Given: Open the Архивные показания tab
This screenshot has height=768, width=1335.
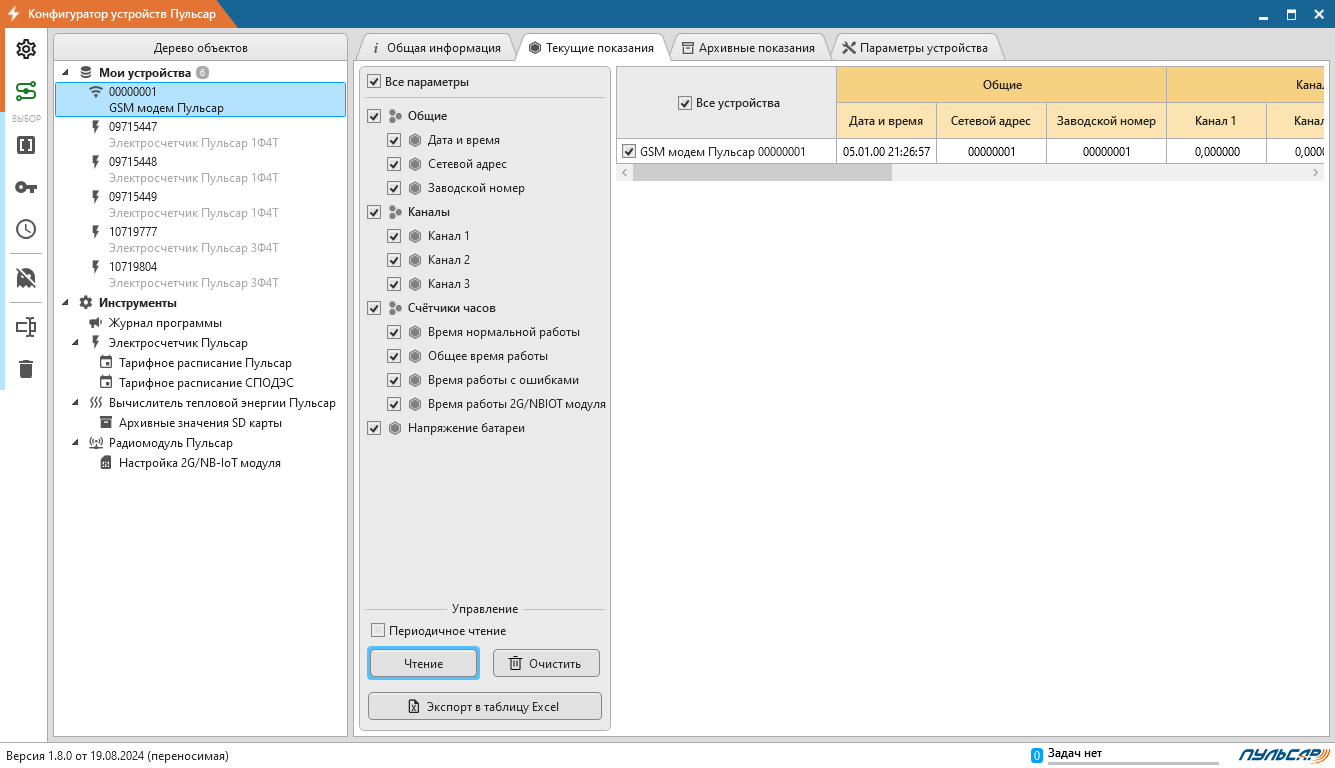Looking at the screenshot, I should pos(749,48).
